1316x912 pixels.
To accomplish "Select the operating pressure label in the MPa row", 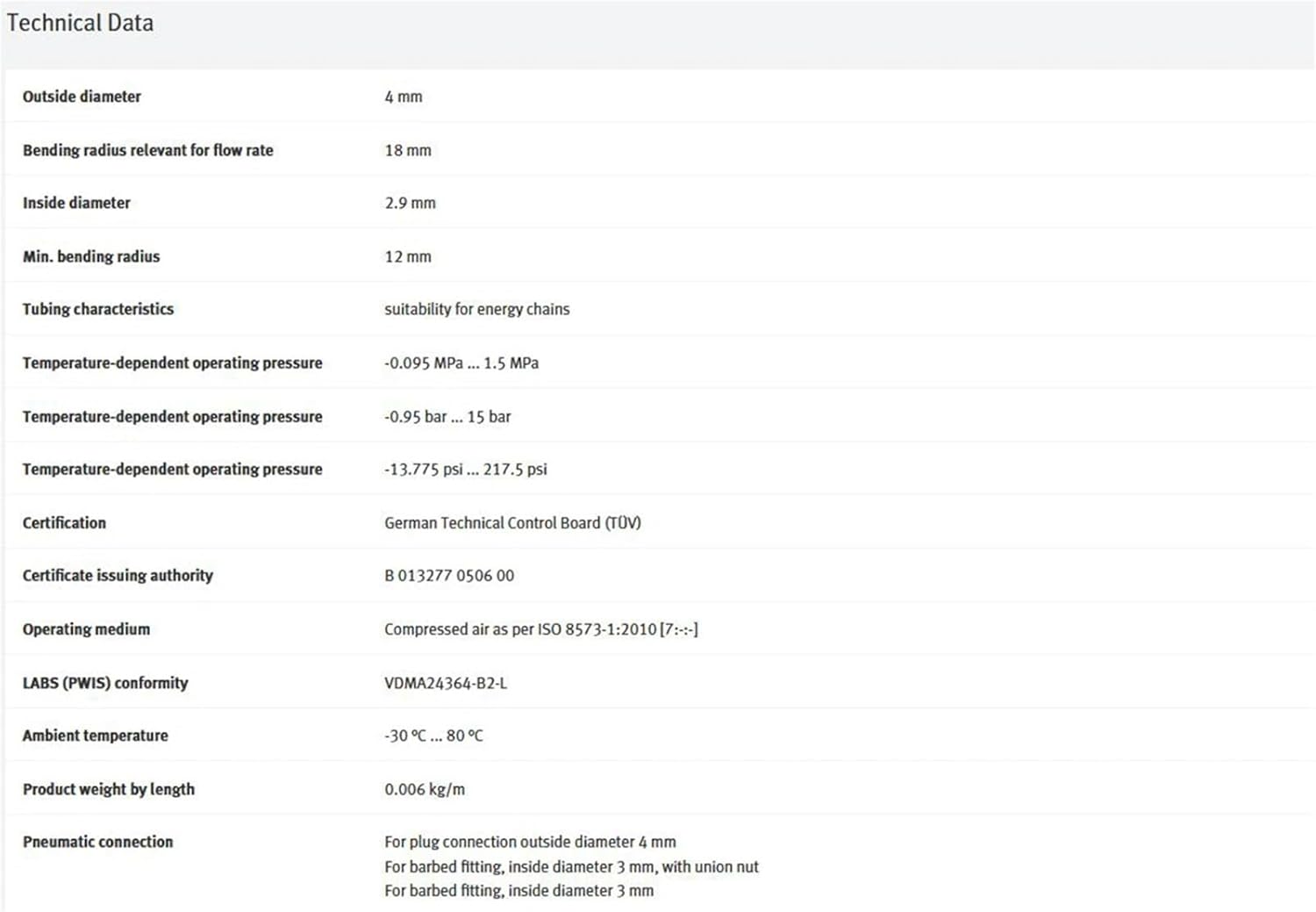I will [173, 363].
